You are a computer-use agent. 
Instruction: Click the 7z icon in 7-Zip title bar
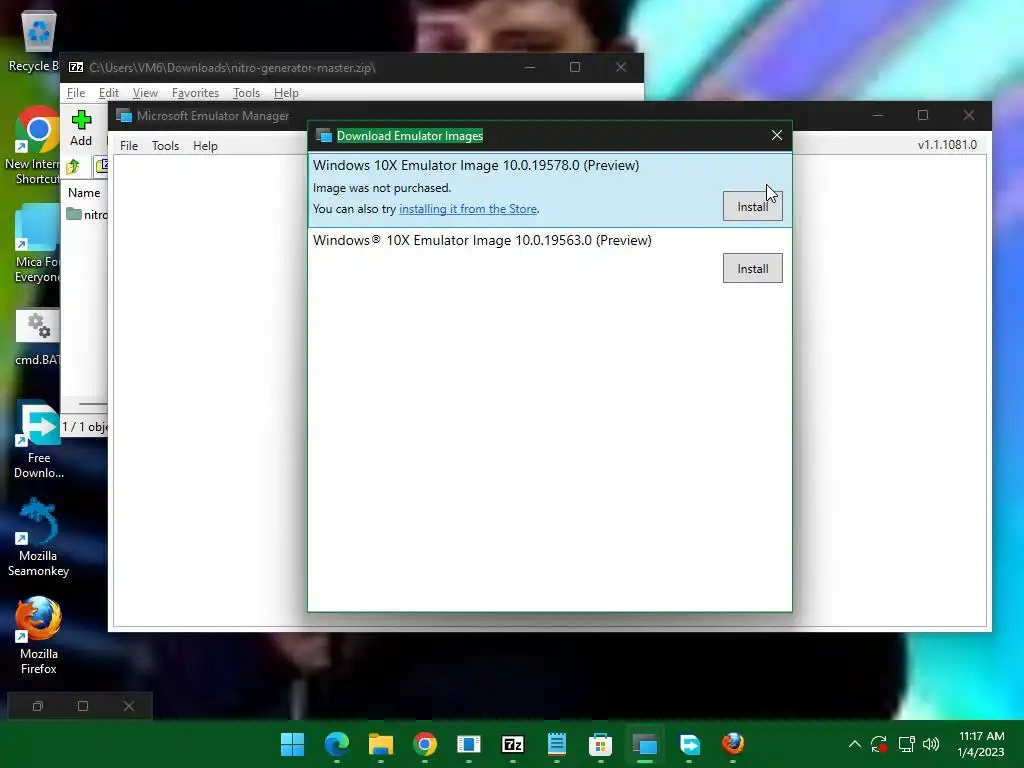pyautogui.click(x=76, y=67)
